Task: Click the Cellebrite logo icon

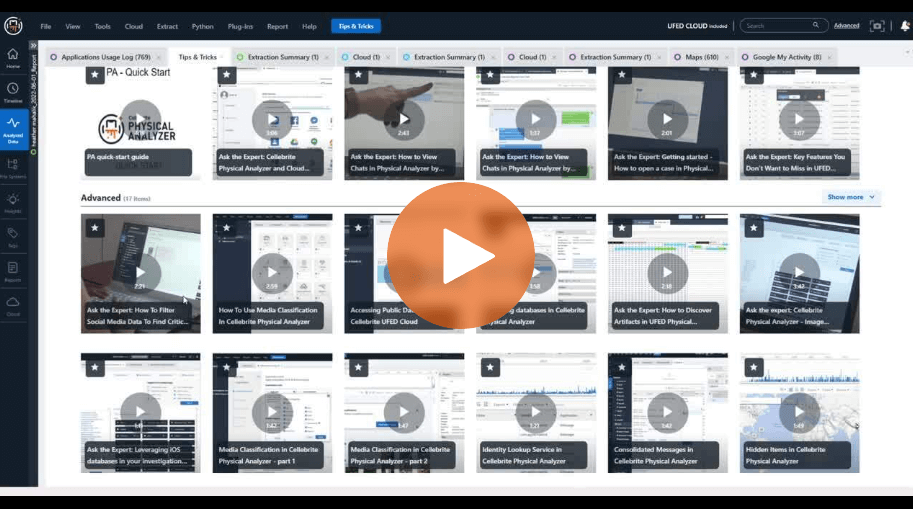Action: (13, 26)
